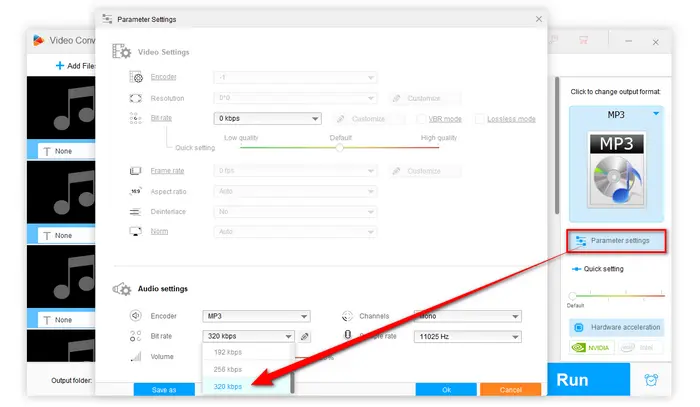Click the Parameter settings button in main window
Screen dimensions: 700x407
pos(616,241)
